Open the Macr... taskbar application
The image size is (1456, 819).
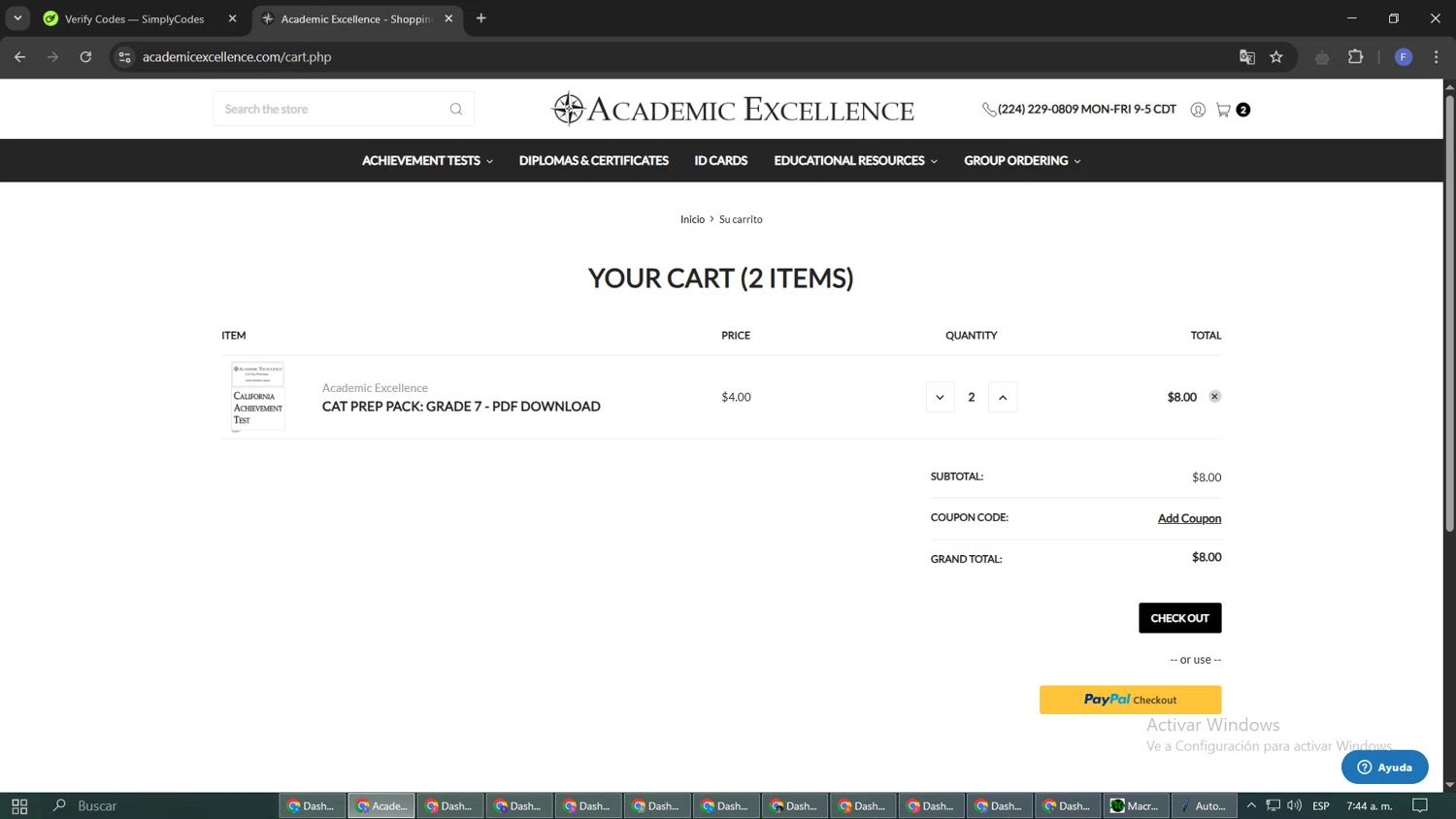pyautogui.click(x=1136, y=805)
